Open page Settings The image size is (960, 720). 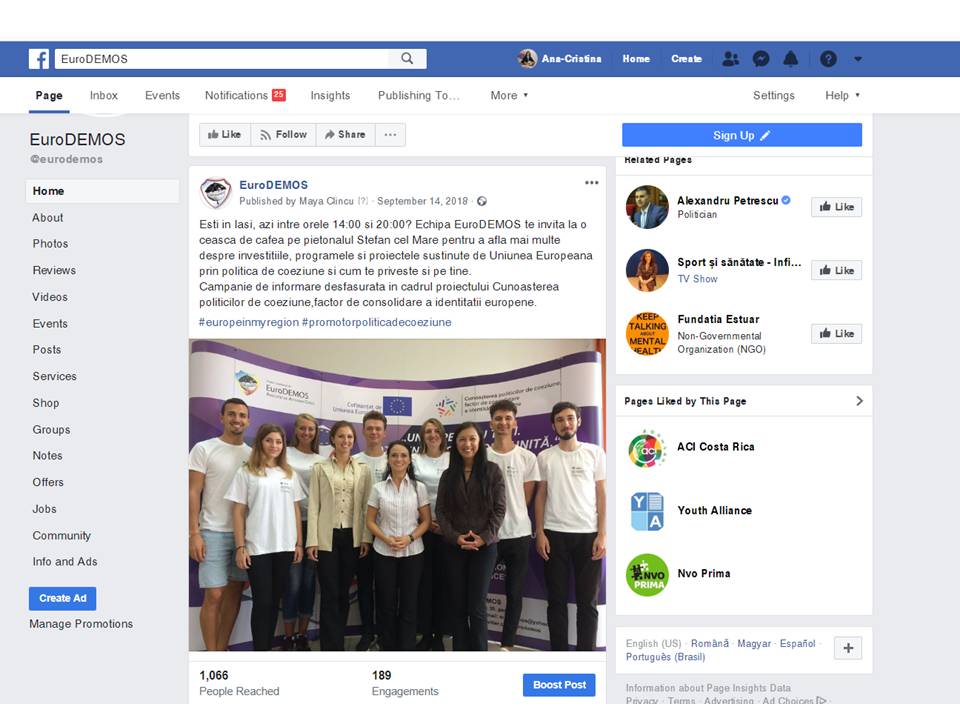pos(773,96)
